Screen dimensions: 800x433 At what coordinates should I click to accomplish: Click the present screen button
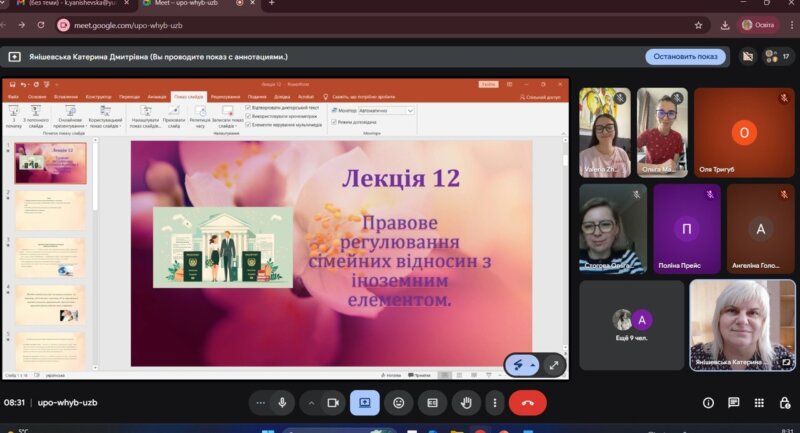(364, 402)
